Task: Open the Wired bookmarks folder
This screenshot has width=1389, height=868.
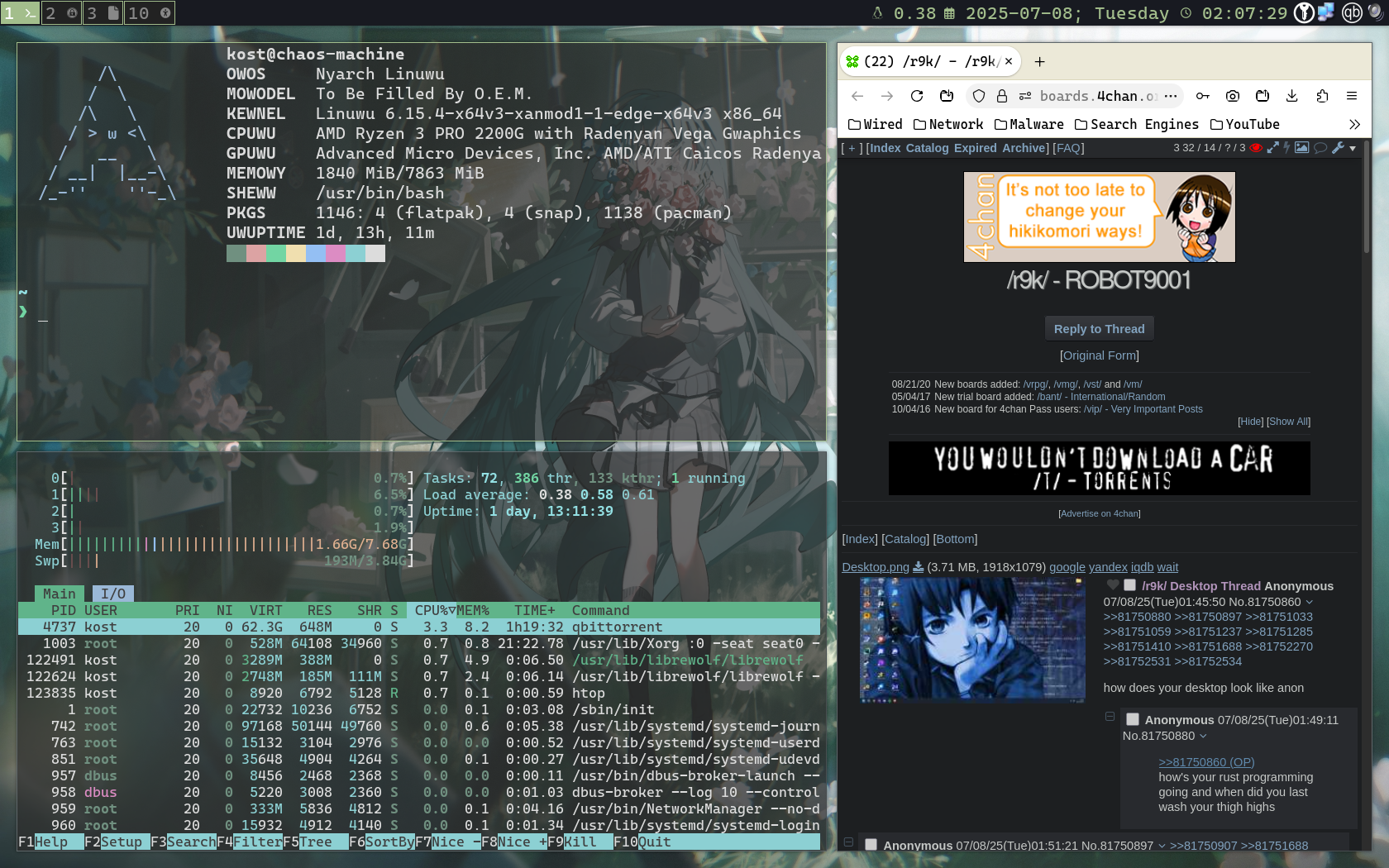Action: tap(876, 124)
